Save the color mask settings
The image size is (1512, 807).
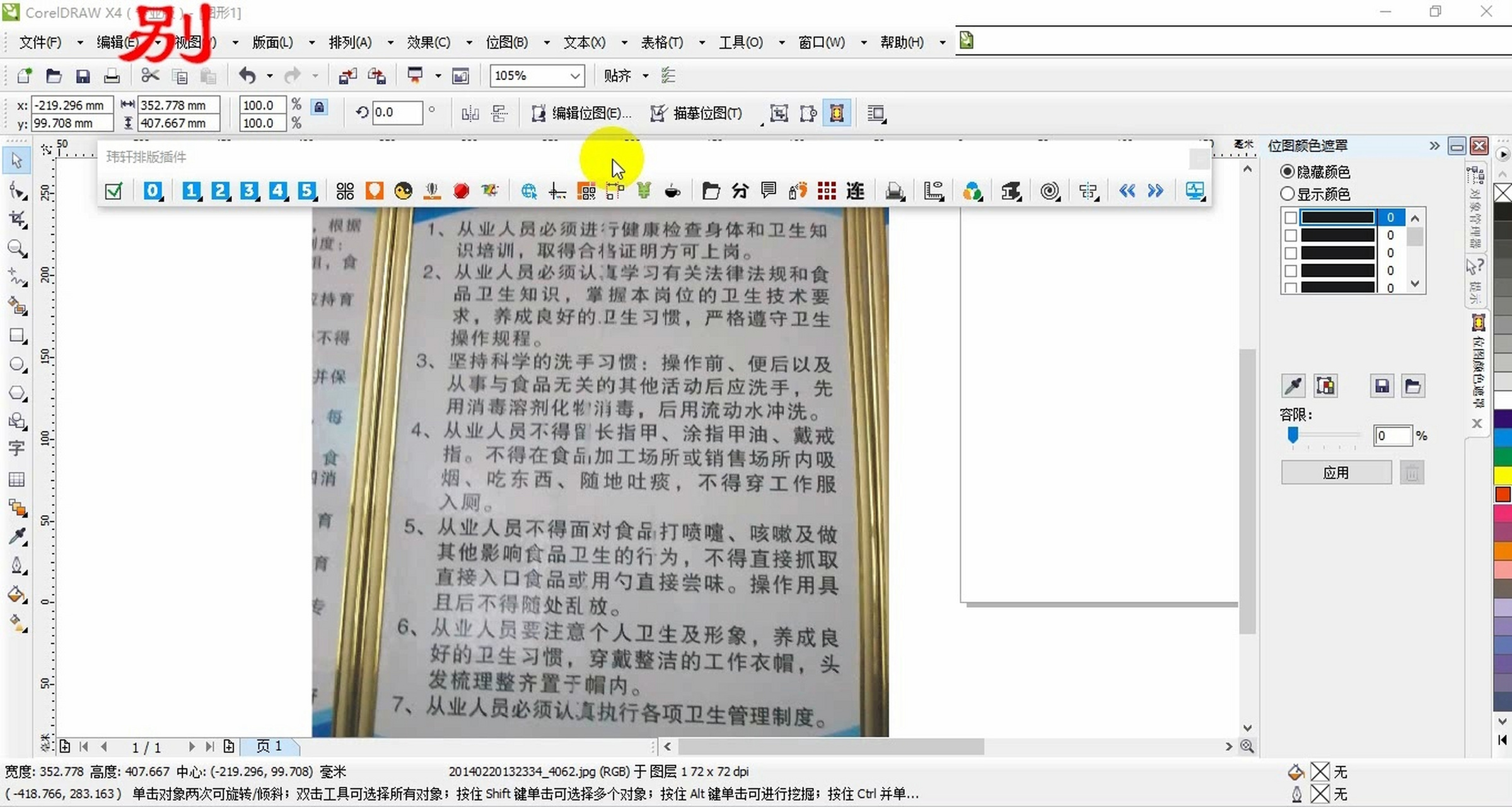[x=1382, y=386]
